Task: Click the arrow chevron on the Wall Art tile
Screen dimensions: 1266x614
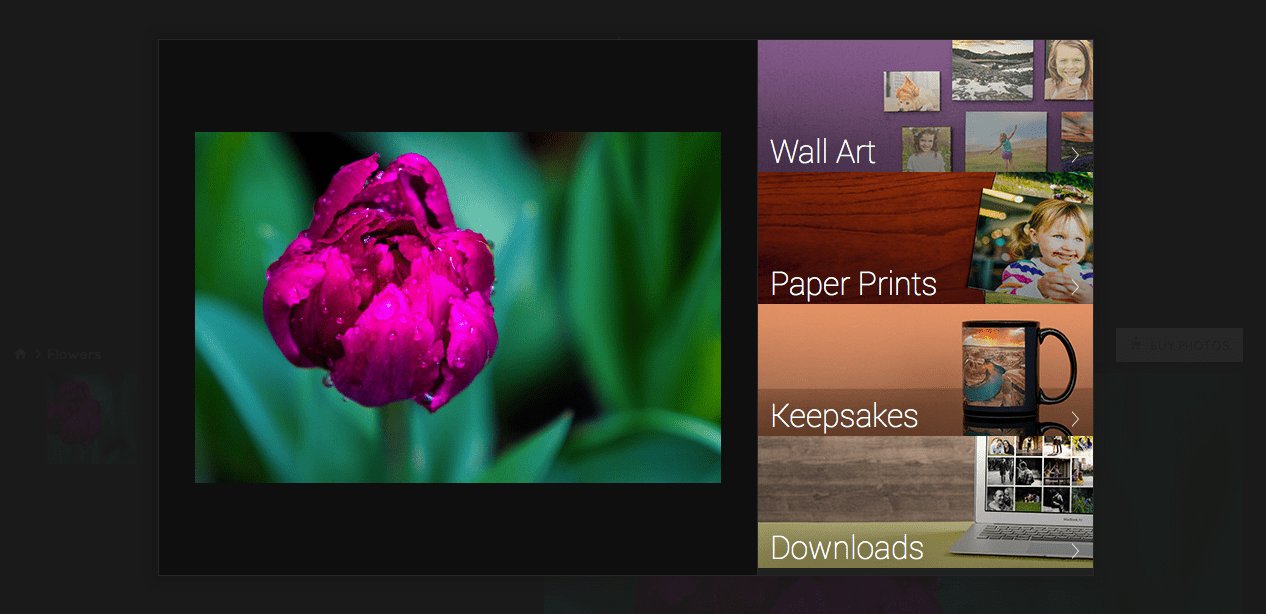Action: tap(1075, 154)
